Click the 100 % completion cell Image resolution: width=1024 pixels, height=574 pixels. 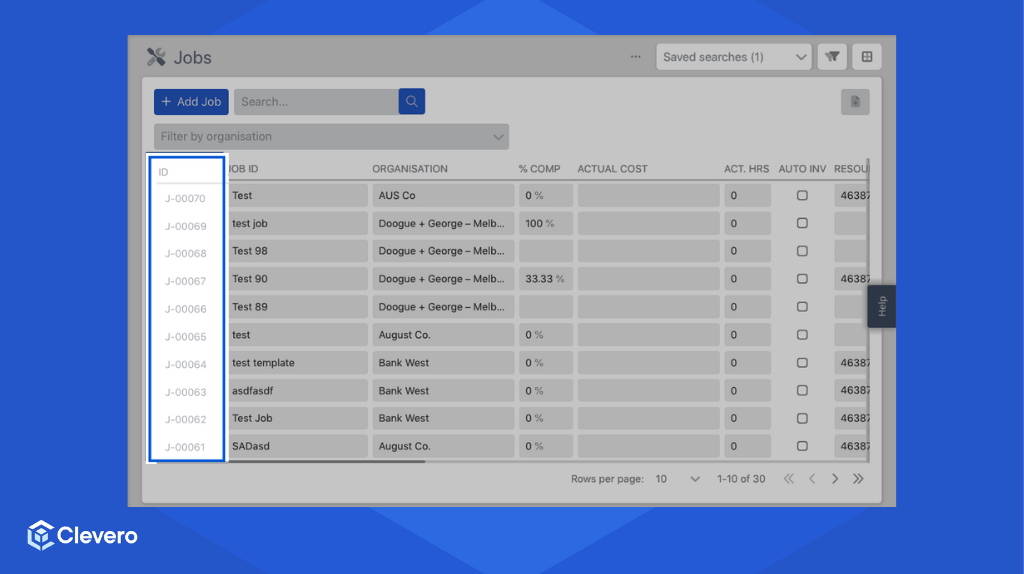(546, 223)
